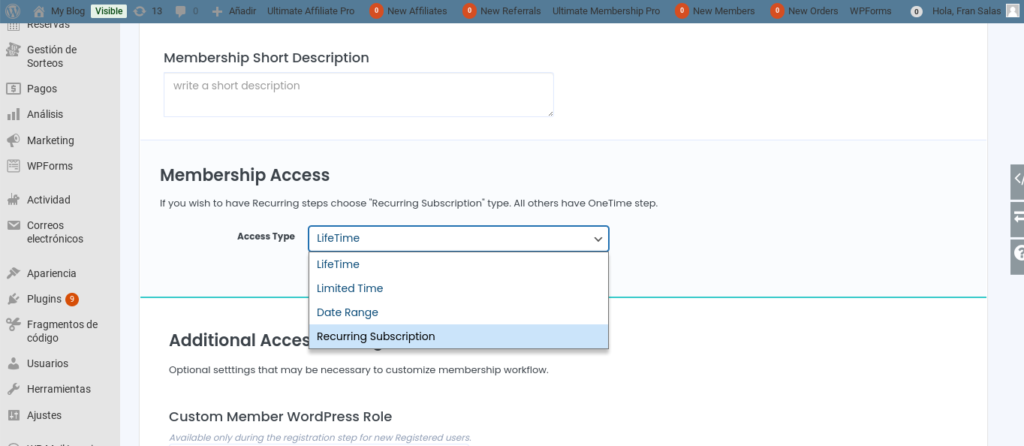
Task: Choose Recurring Subscription option
Action: [x=458, y=336]
